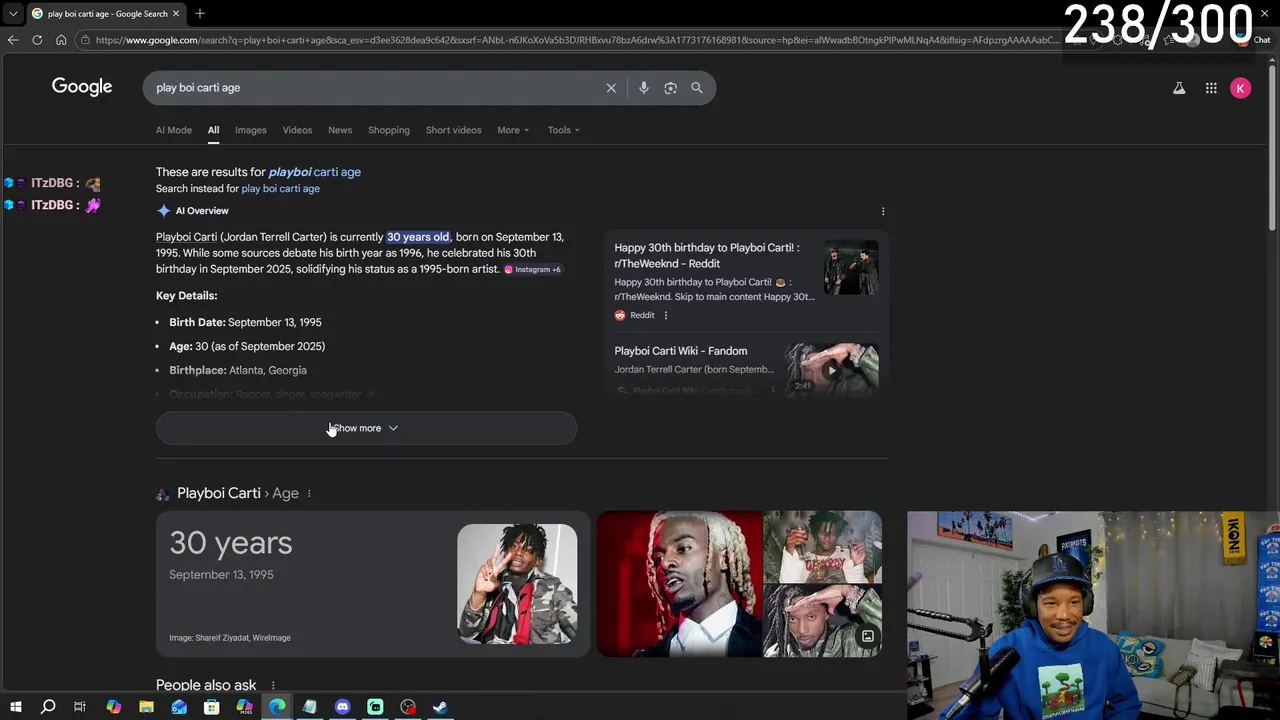Click the Google logo
Image resolution: width=1280 pixels, height=720 pixels.
click(x=82, y=87)
